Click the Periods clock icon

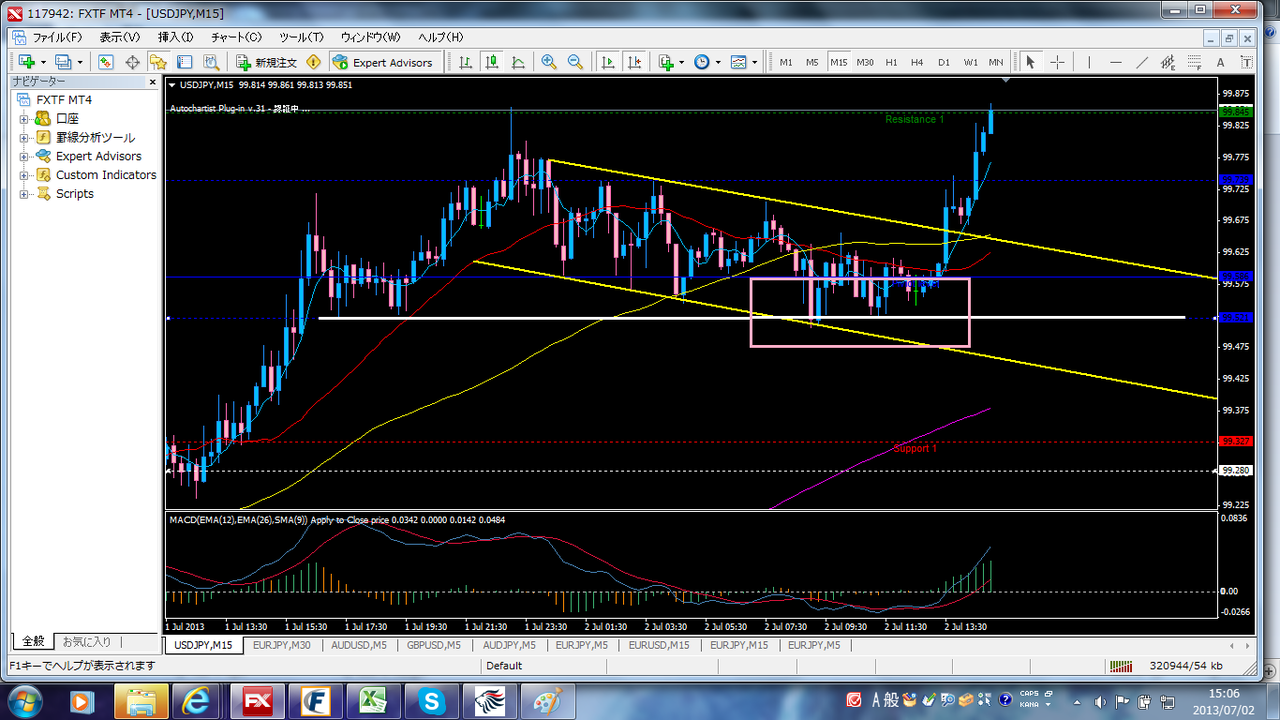702,62
